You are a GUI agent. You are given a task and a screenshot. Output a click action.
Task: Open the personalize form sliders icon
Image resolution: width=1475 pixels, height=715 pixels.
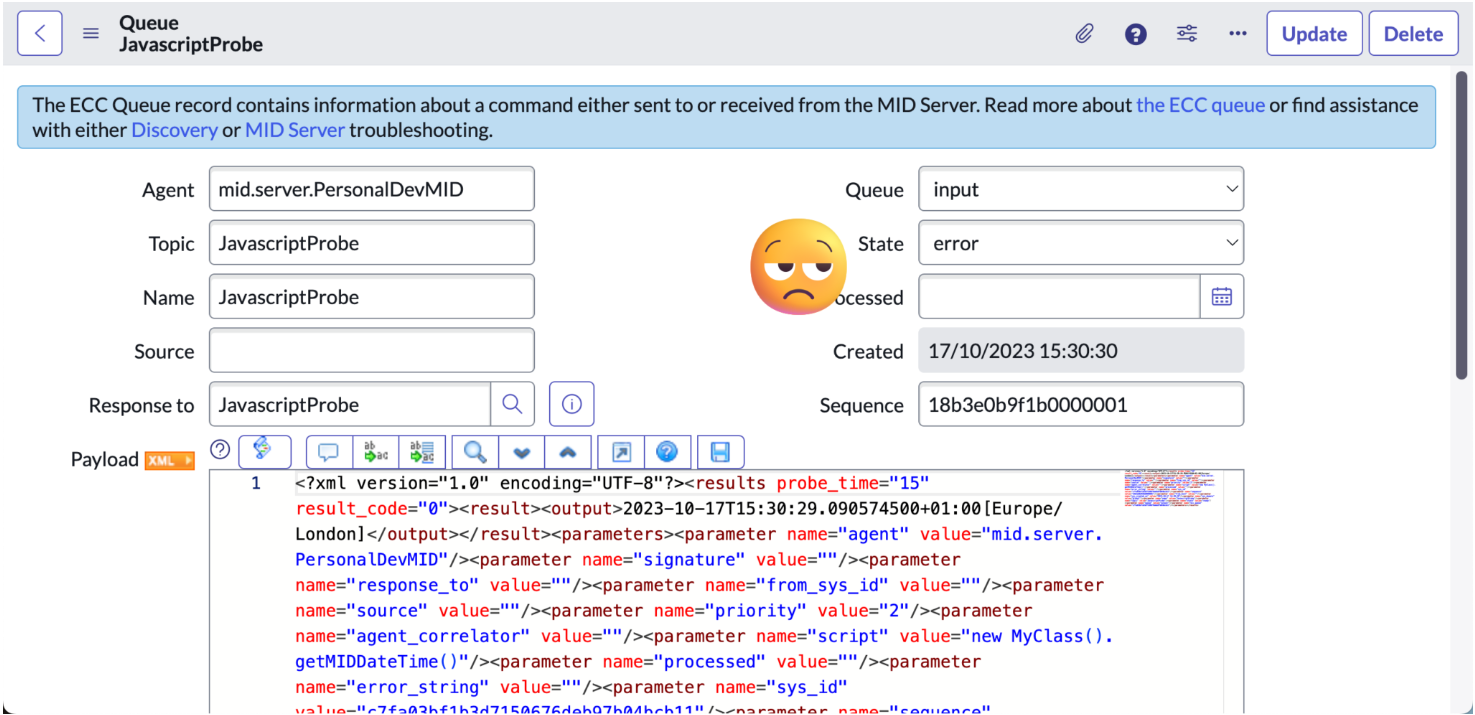click(1187, 34)
